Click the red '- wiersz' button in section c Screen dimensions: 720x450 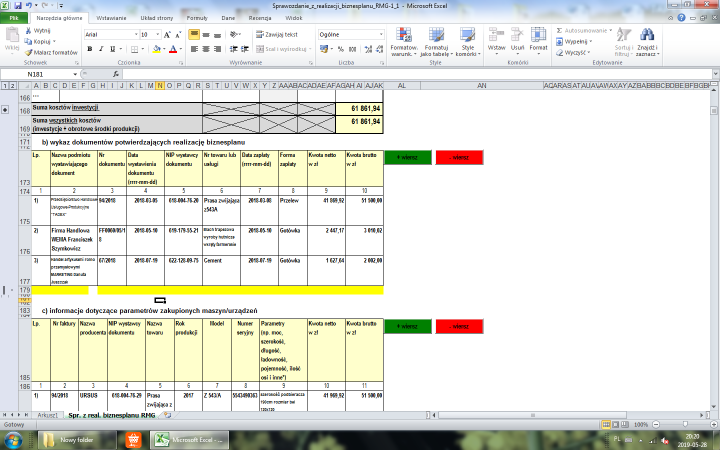tap(460, 327)
